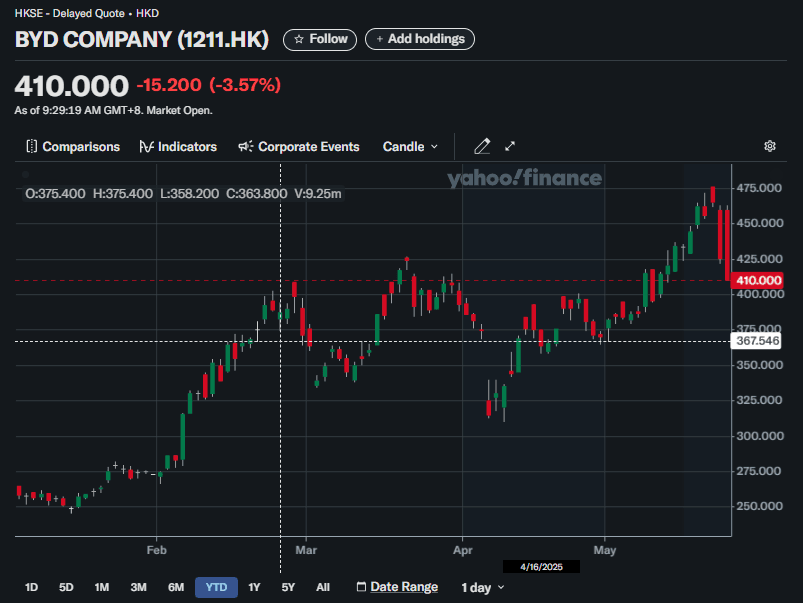The height and width of the screenshot is (603, 803).
Task: Click the Follow star button
Action: tap(320, 39)
